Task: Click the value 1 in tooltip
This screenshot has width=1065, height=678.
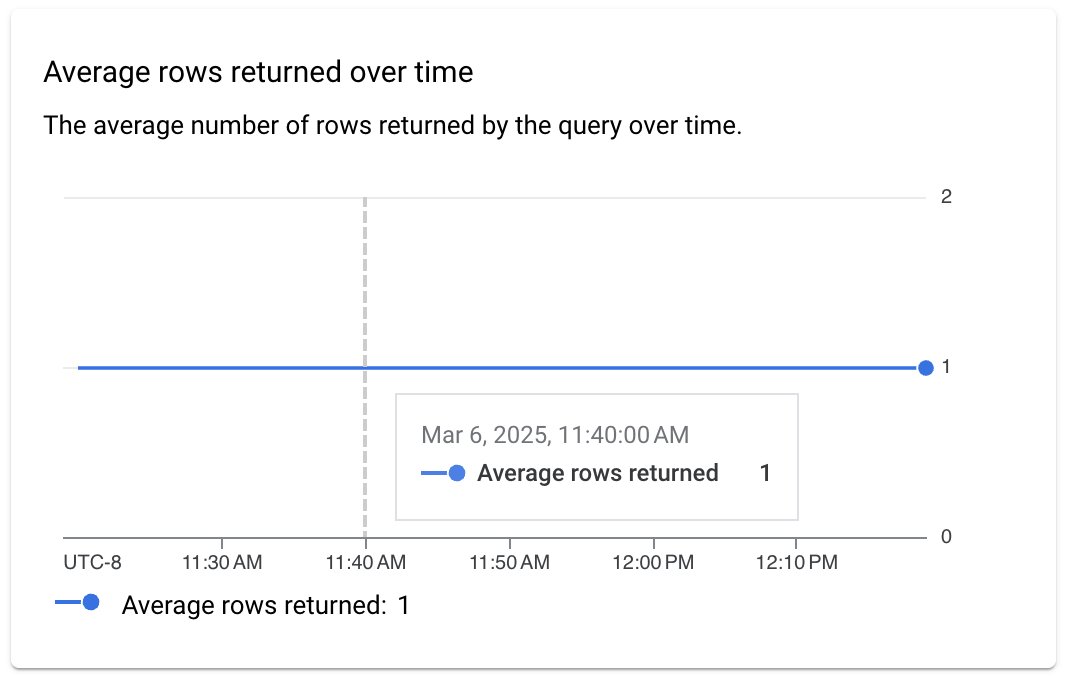Action: (765, 473)
